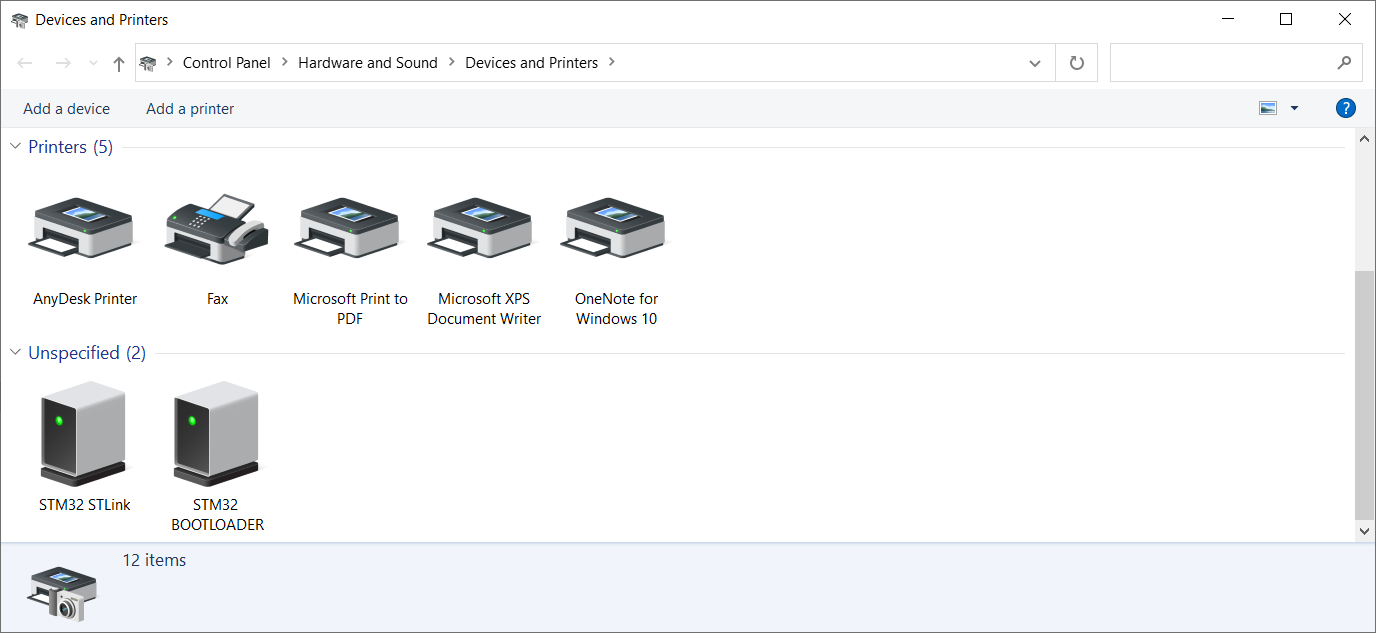Click the AnyDesk Printer label text

85,298
